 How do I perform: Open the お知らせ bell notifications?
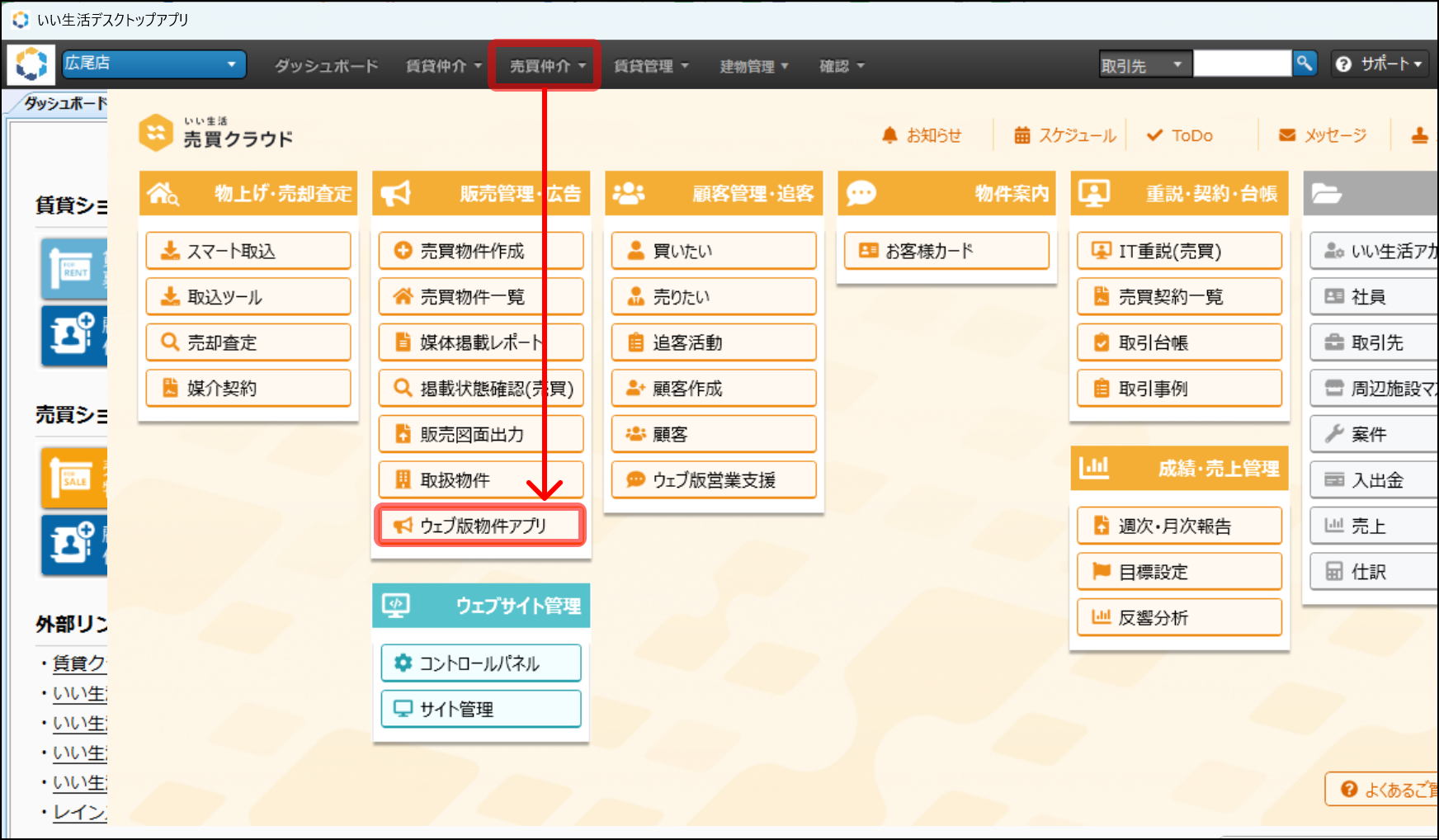click(922, 135)
